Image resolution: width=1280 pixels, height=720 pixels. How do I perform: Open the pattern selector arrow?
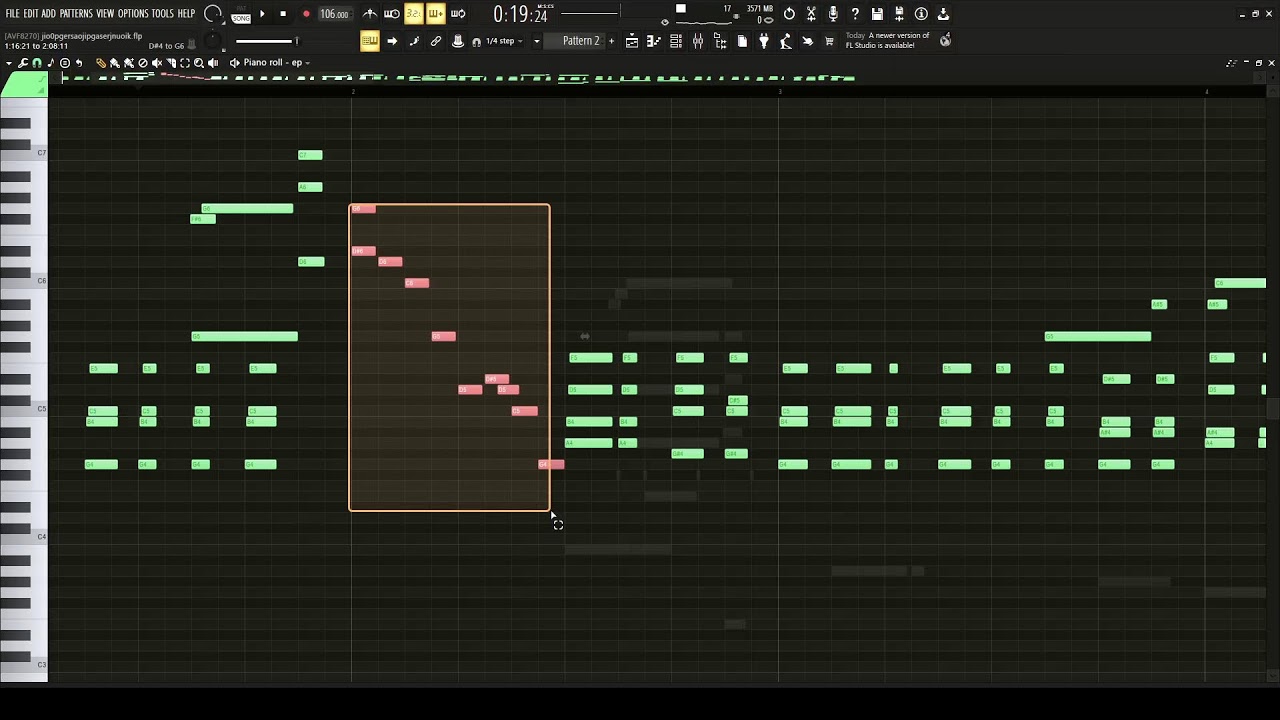click(x=536, y=41)
